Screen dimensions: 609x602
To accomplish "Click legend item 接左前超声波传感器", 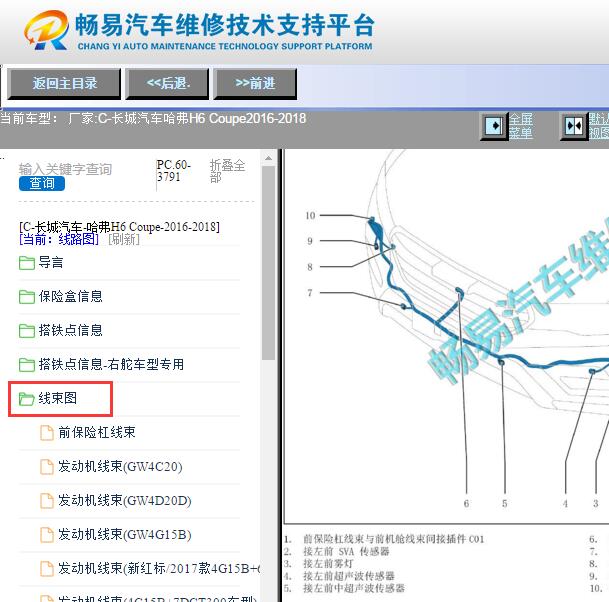I will click(349, 576).
